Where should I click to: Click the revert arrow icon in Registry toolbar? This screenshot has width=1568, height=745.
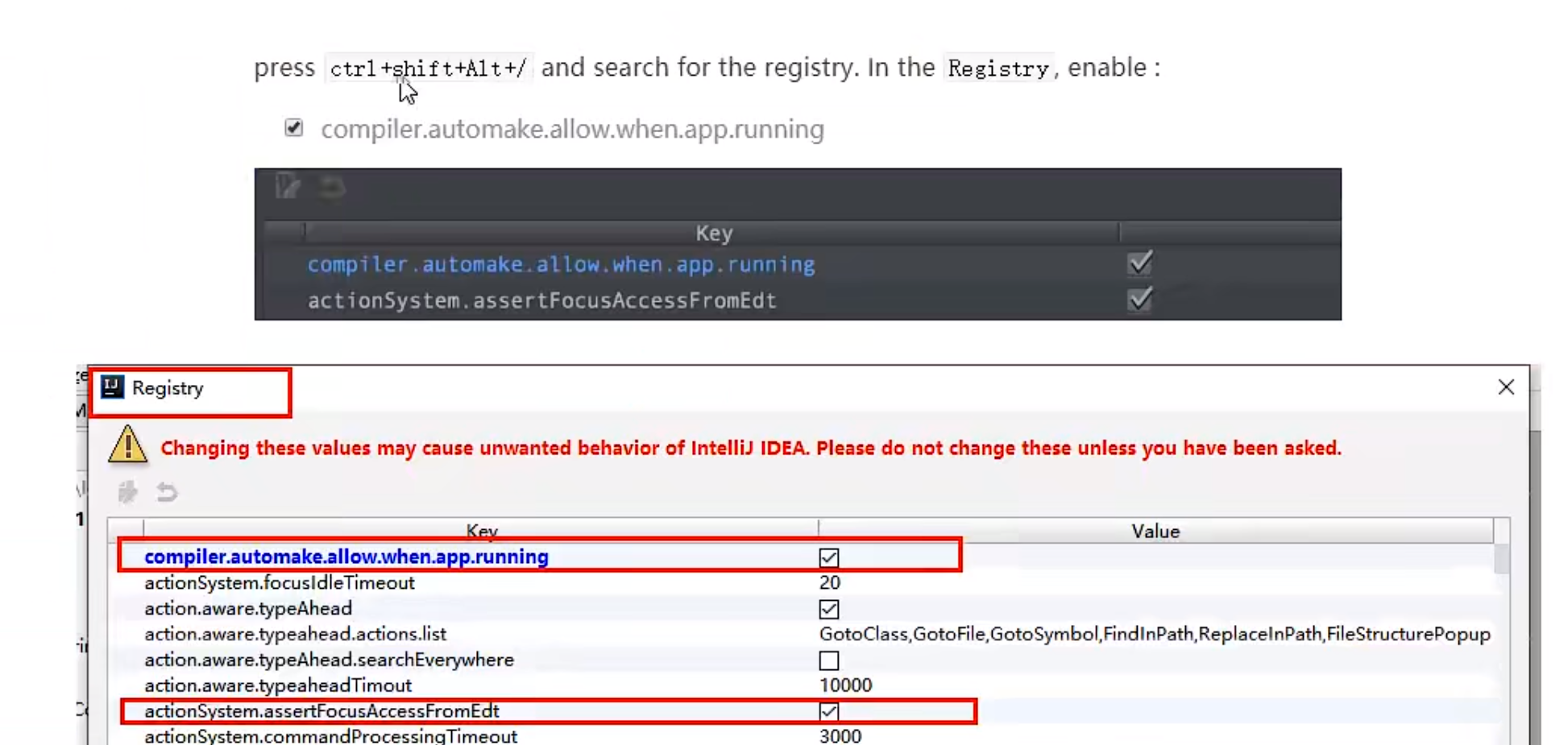167,491
